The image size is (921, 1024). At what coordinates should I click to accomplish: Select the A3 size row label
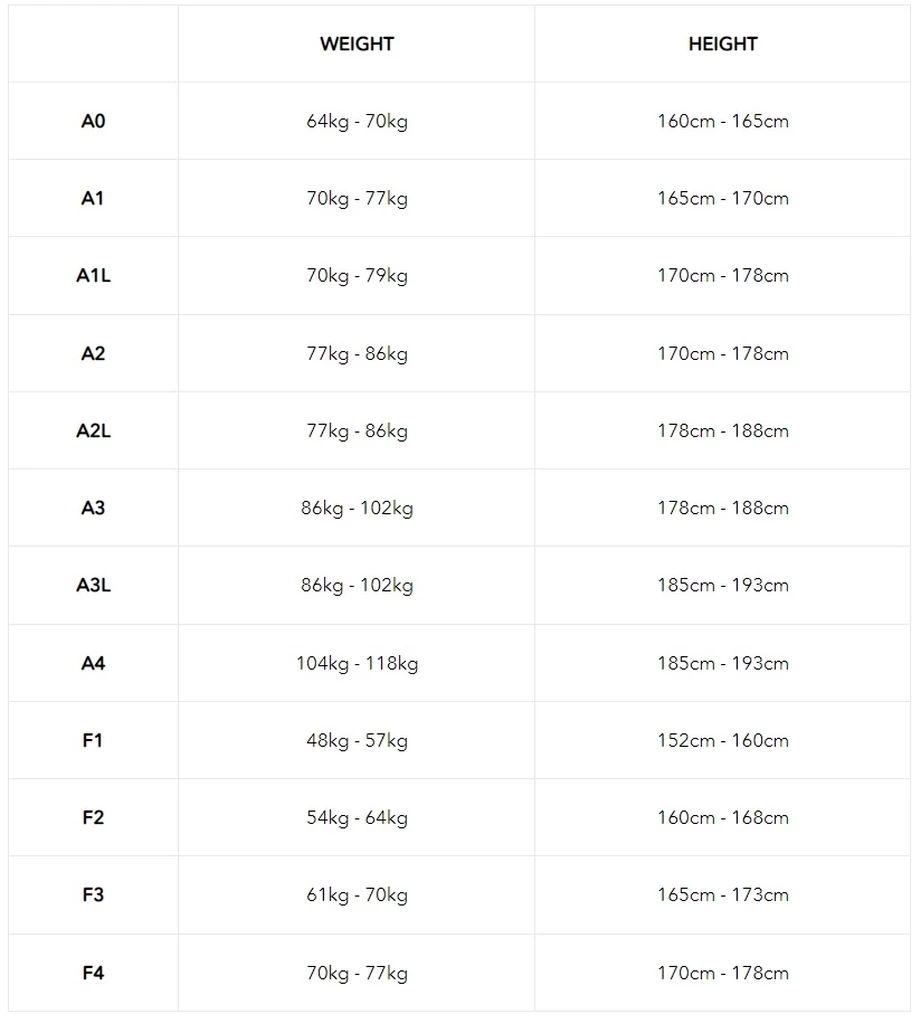click(x=93, y=508)
